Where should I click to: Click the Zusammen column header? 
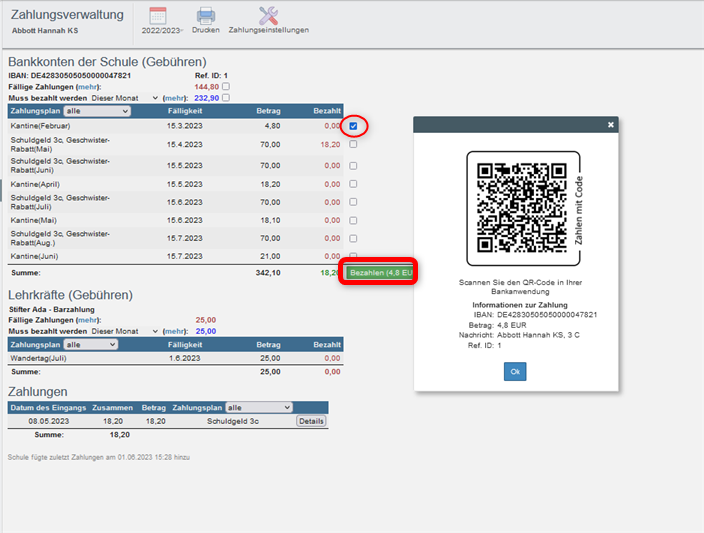pos(113,408)
